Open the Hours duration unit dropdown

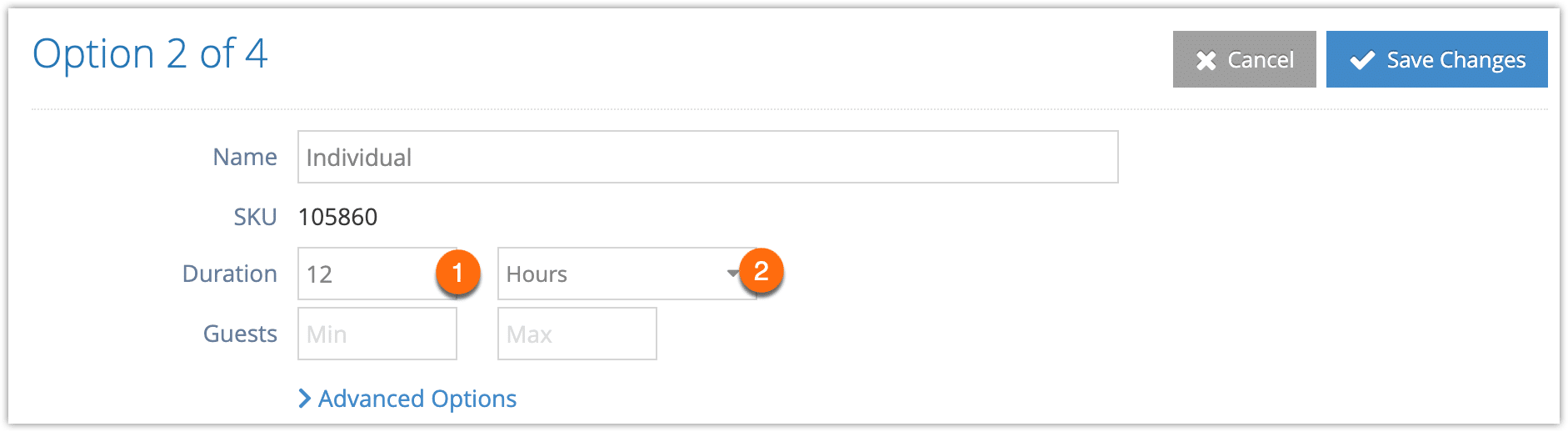pos(627,274)
